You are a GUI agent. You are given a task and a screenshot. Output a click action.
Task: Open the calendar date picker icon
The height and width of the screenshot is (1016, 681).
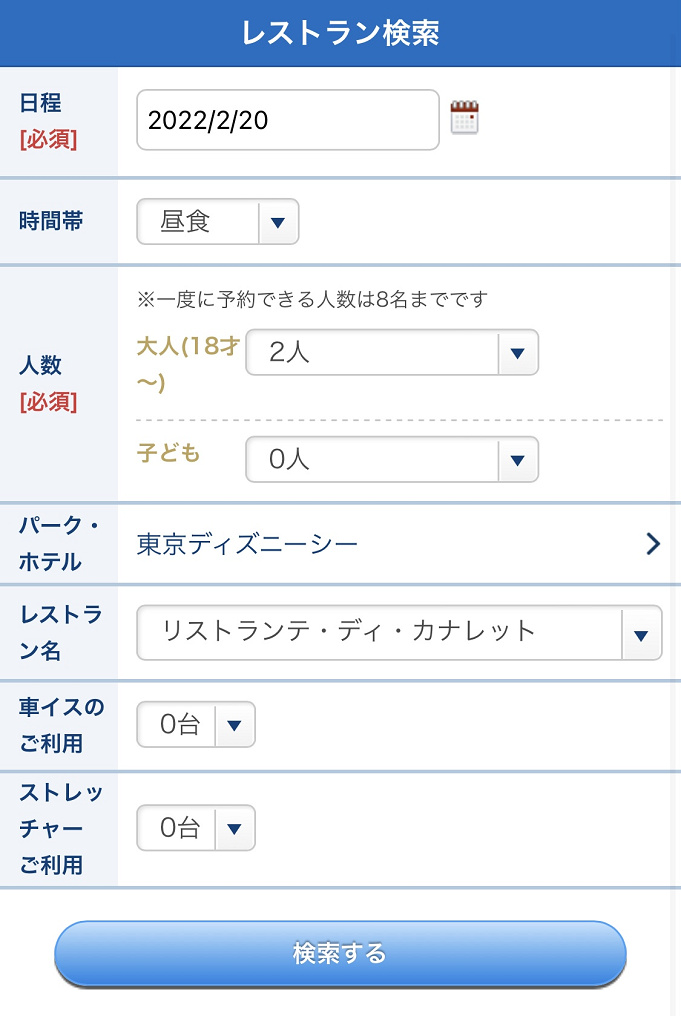(x=464, y=118)
